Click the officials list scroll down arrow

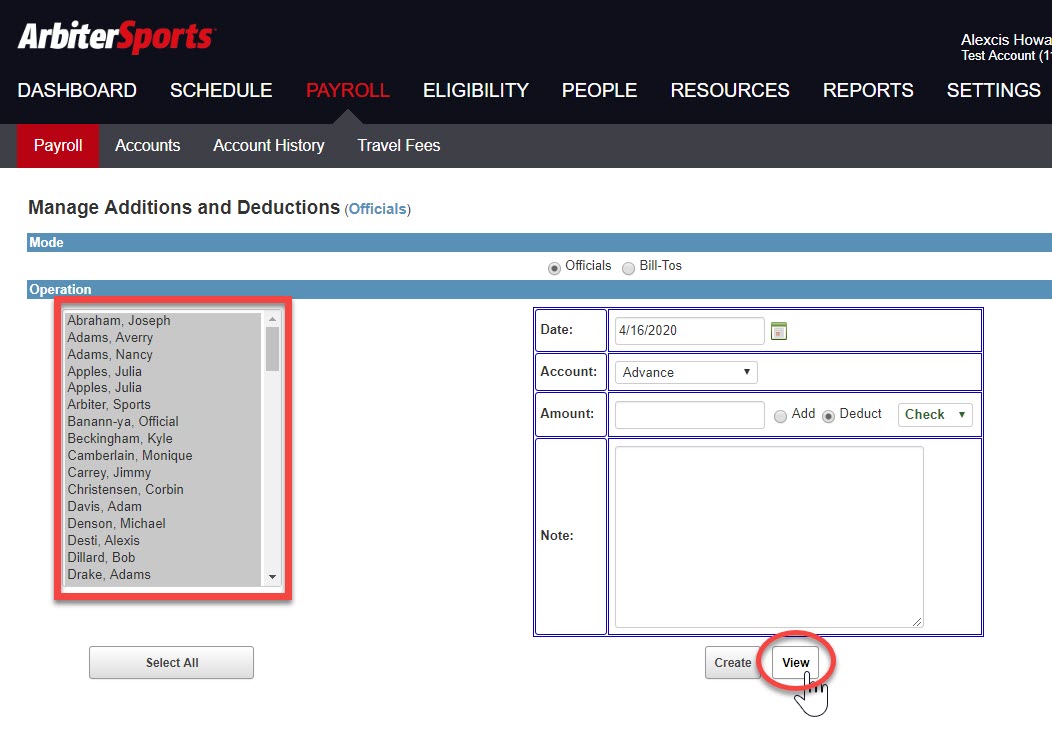[272, 577]
